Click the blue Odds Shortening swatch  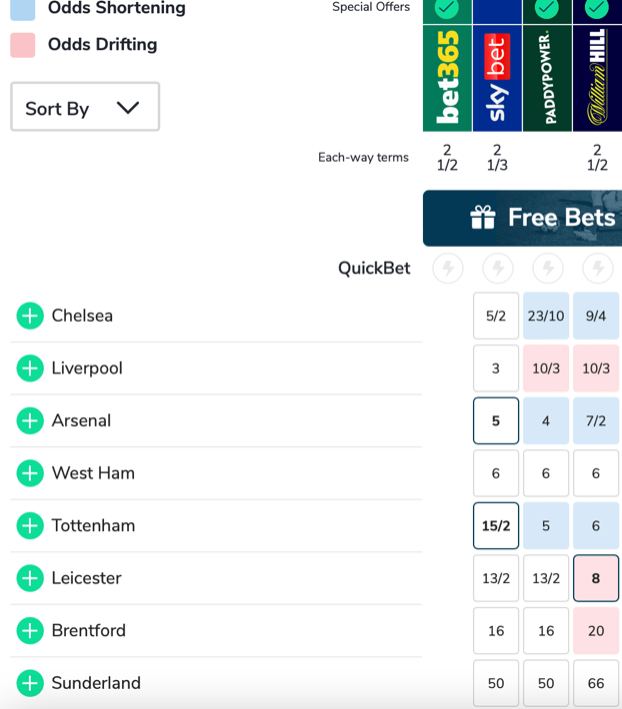[22, 9]
